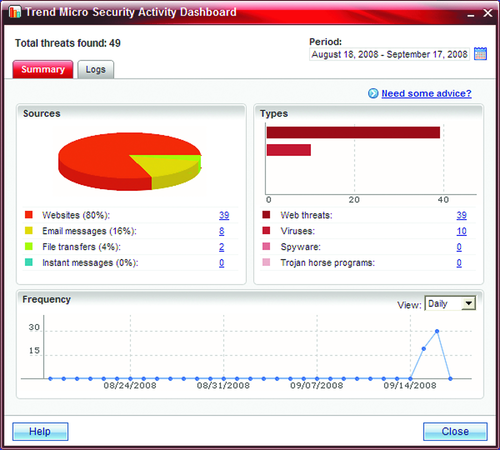Click the Close button
Screen dimensions: 500x450
tap(455, 432)
